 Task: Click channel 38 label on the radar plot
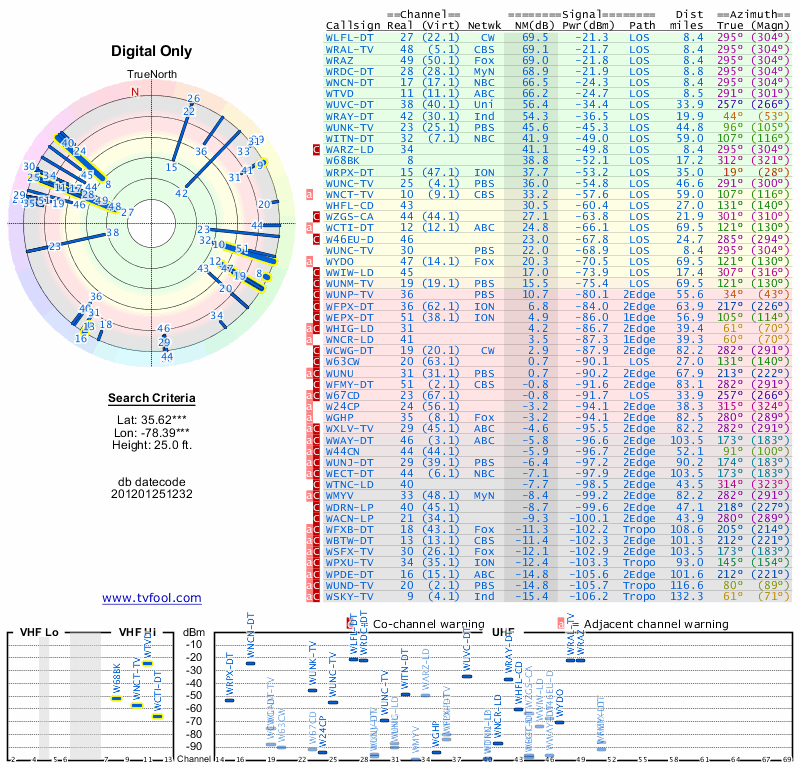113,233
